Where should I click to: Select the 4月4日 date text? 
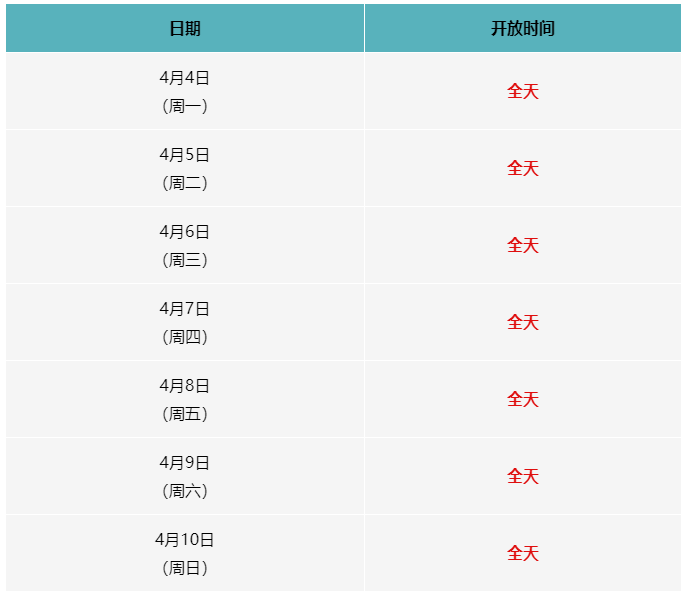(x=185, y=78)
